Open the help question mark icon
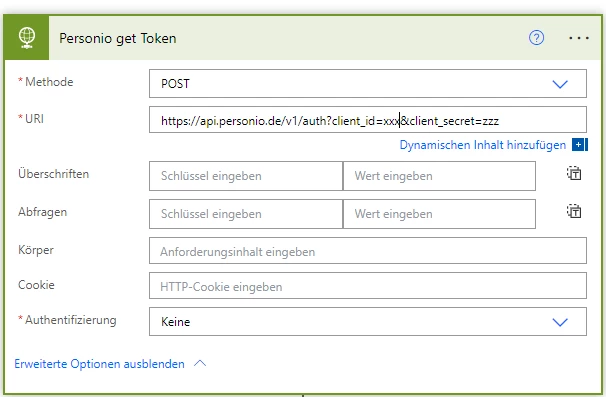 coord(536,38)
